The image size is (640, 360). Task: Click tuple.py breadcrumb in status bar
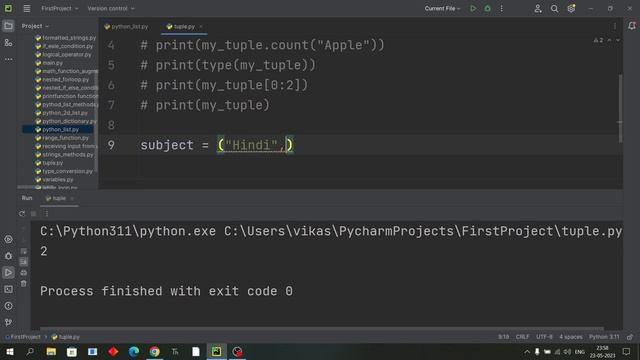tap(66, 337)
